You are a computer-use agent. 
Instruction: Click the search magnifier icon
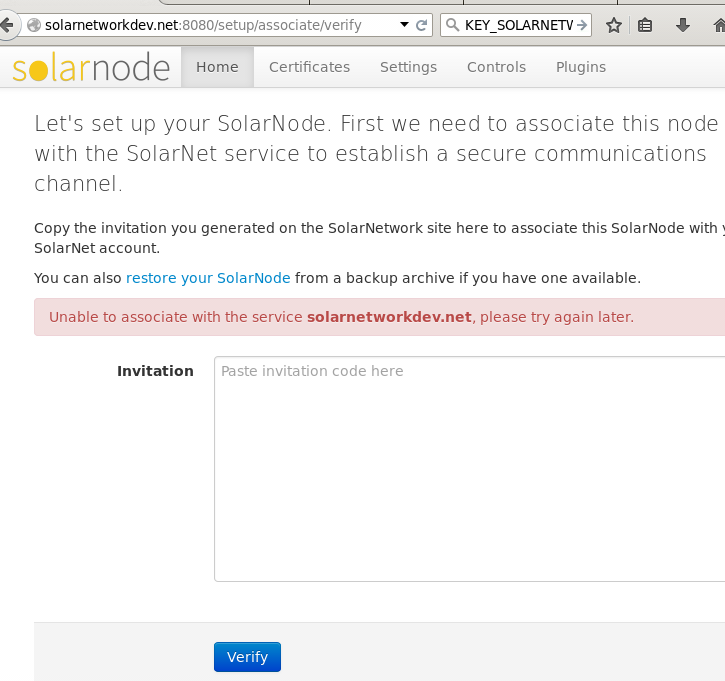tap(452, 25)
